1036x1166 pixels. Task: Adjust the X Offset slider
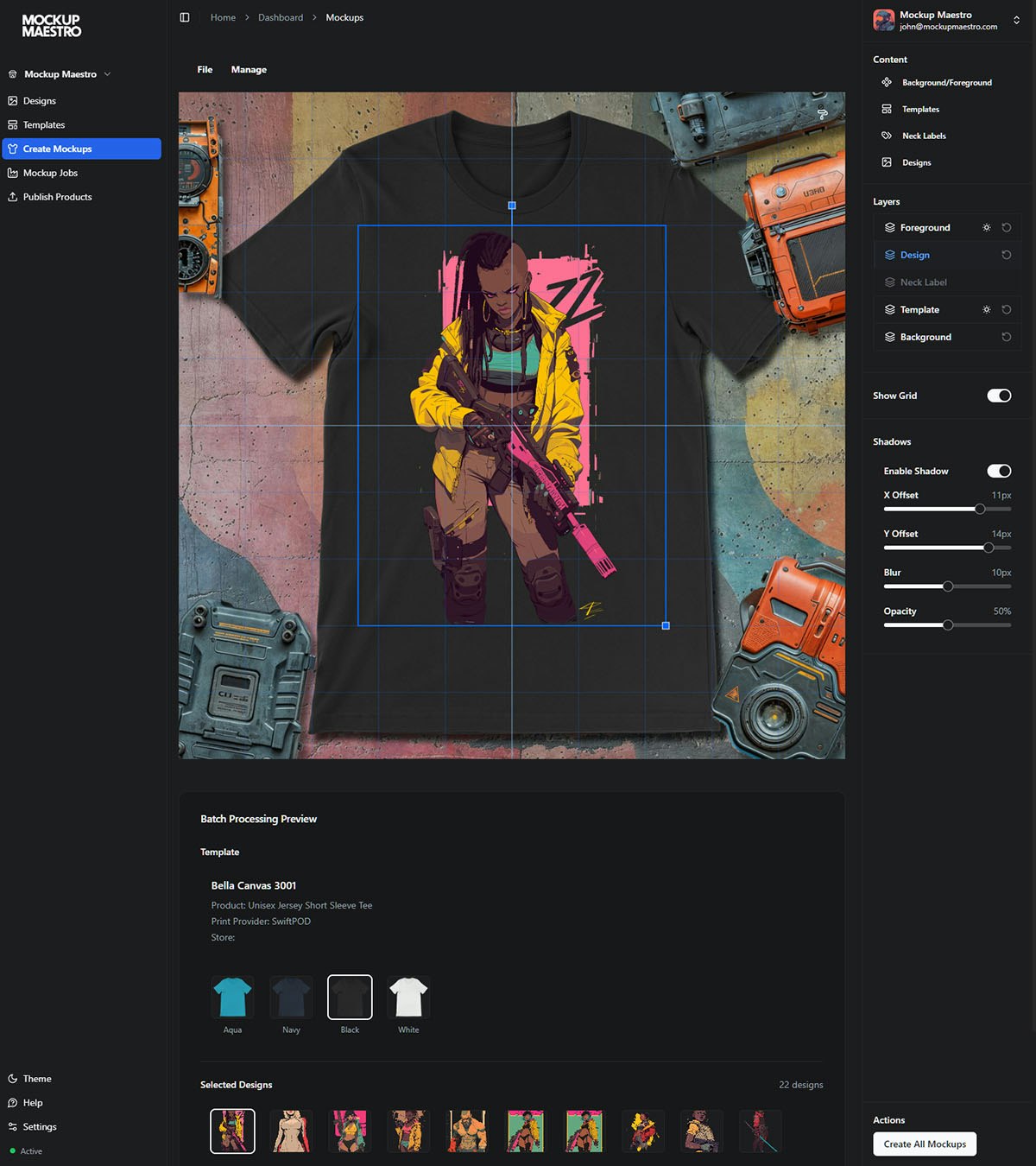click(x=980, y=509)
